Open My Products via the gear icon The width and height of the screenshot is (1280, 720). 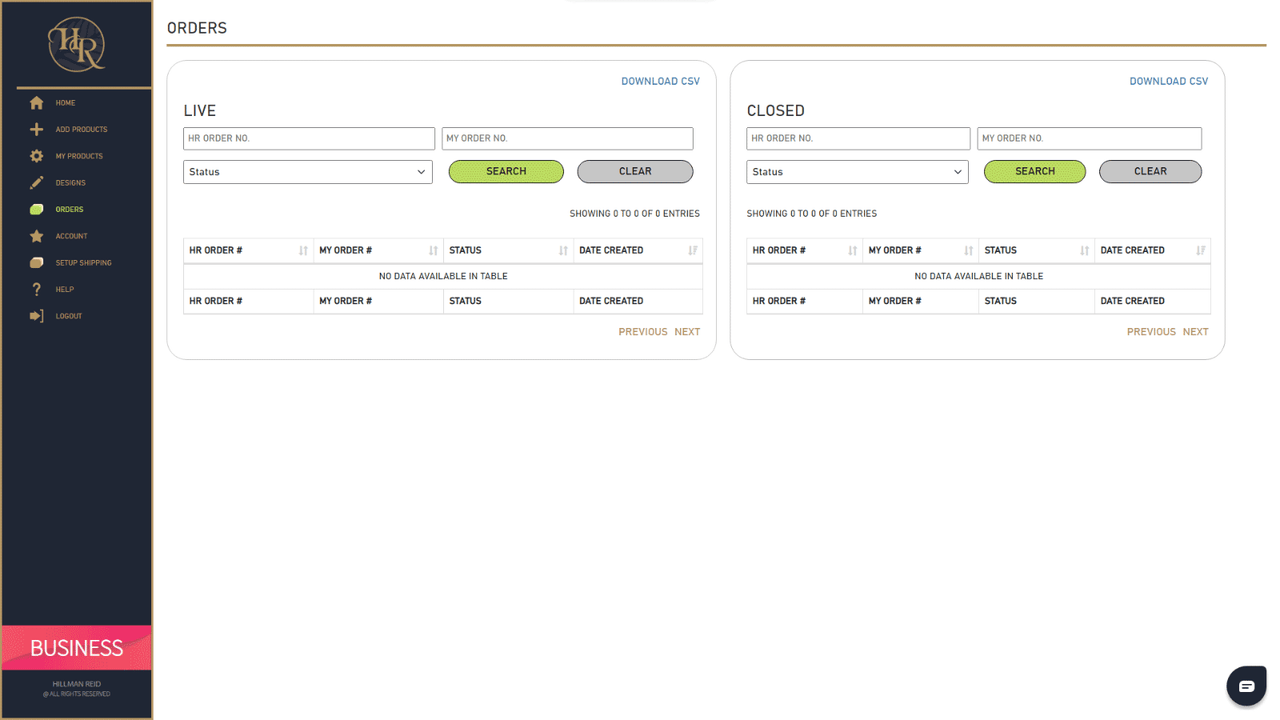point(37,155)
